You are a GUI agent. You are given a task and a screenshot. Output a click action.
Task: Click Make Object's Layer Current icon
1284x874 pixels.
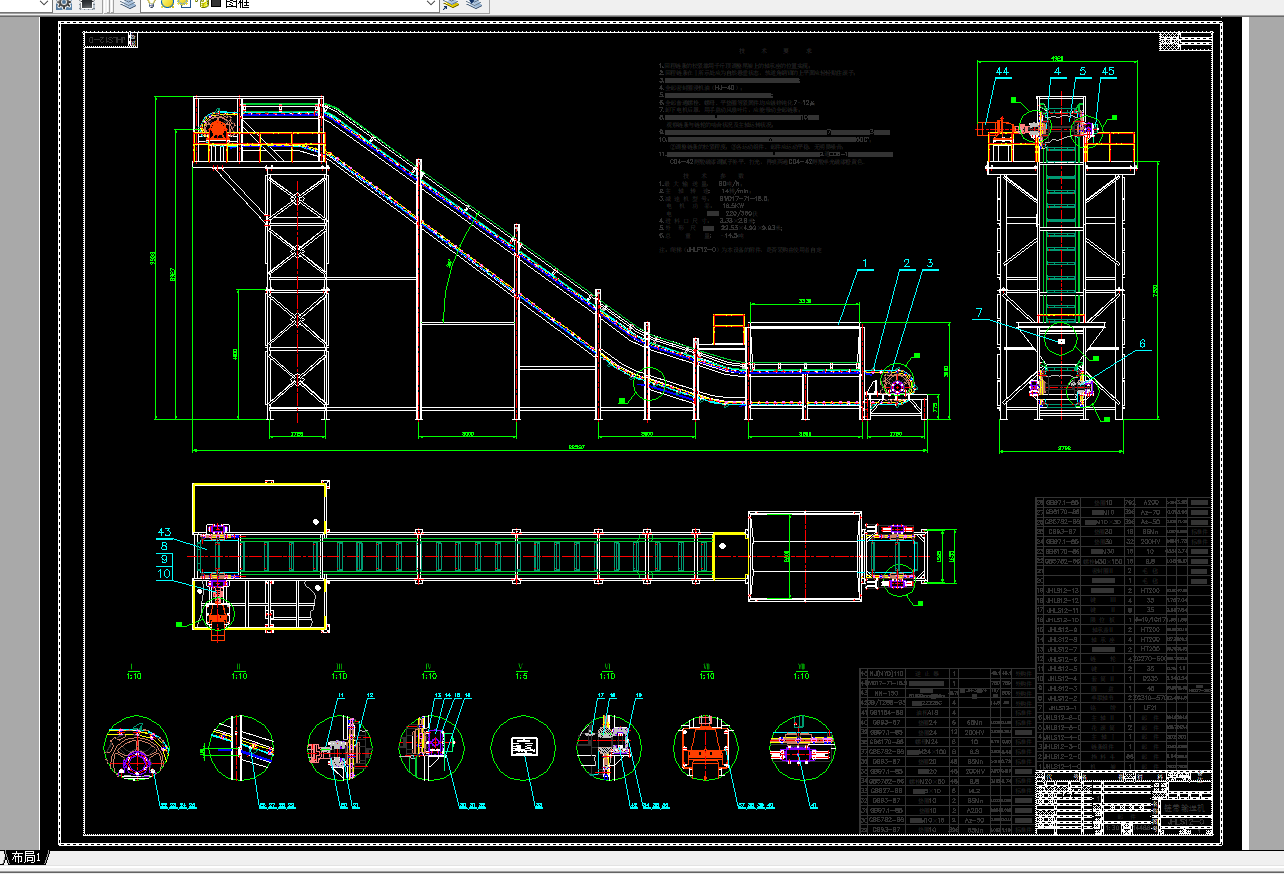pos(451,4)
